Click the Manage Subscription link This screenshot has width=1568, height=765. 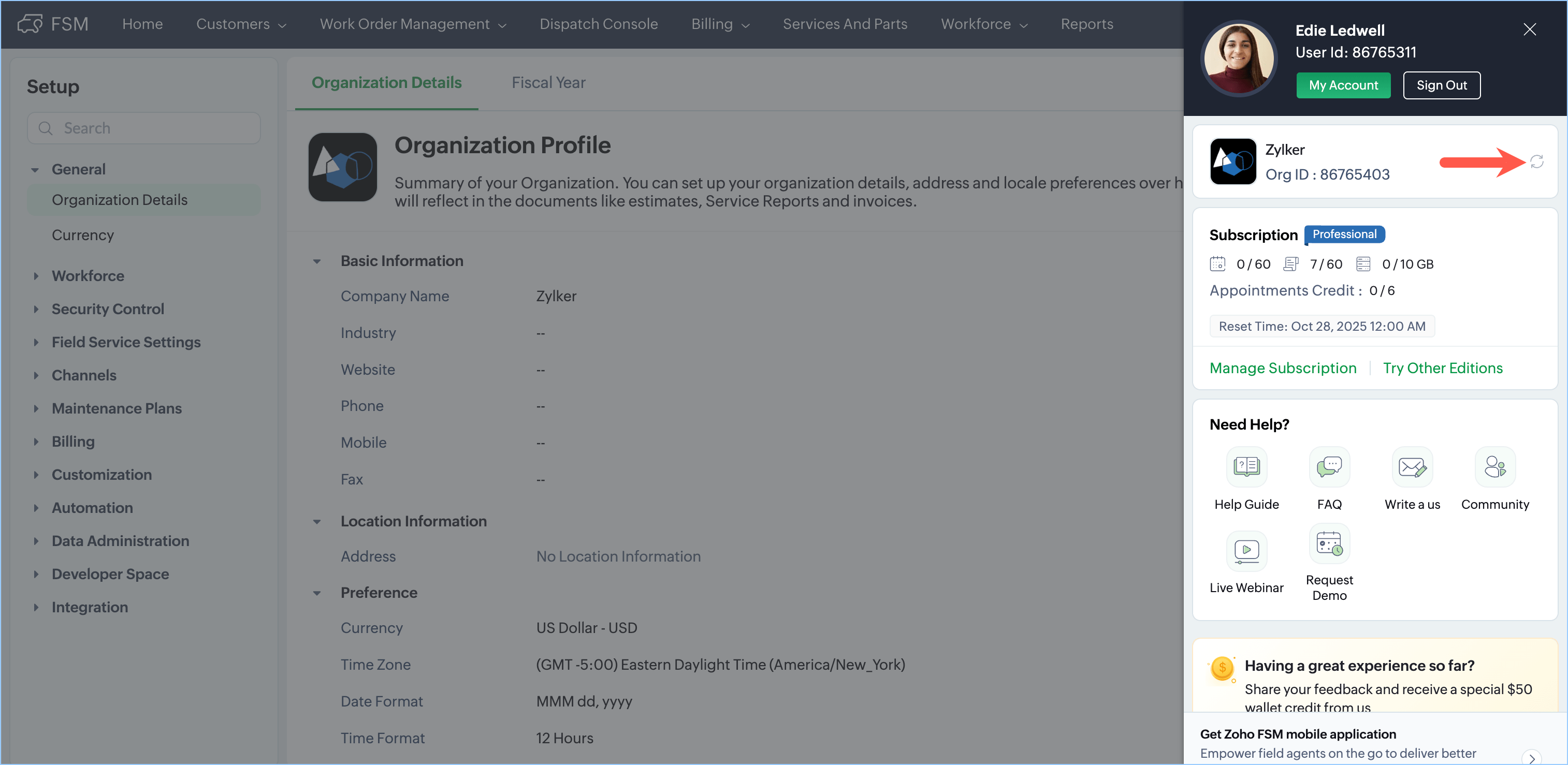pyautogui.click(x=1283, y=367)
